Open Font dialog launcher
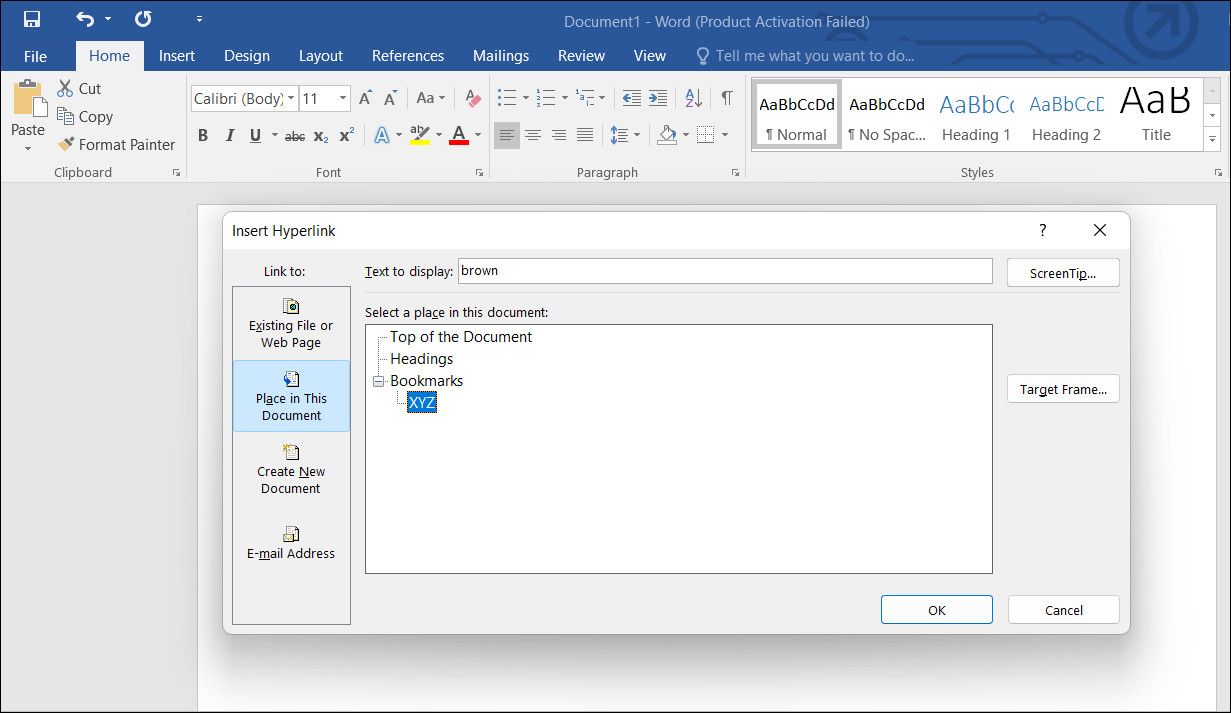 click(478, 173)
